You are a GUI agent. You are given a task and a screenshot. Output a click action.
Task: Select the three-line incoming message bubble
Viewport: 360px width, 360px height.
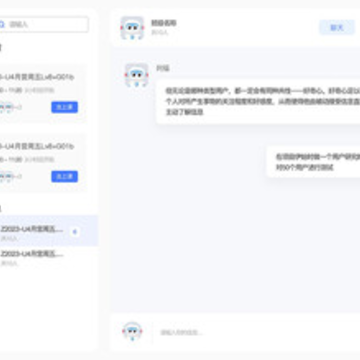click(258, 102)
